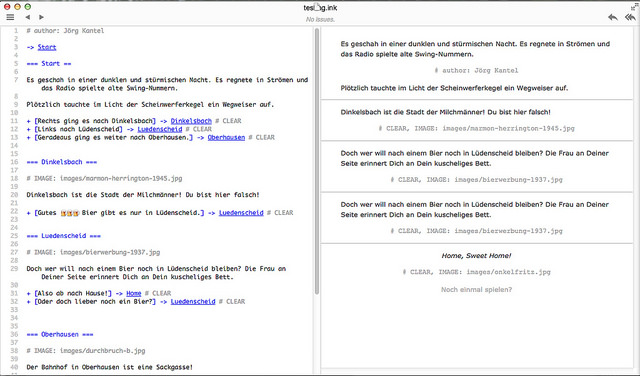This screenshot has height=376, width=640.
Task: Click the Dinkelsbach divert link on line 11
Action: click(191, 121)
